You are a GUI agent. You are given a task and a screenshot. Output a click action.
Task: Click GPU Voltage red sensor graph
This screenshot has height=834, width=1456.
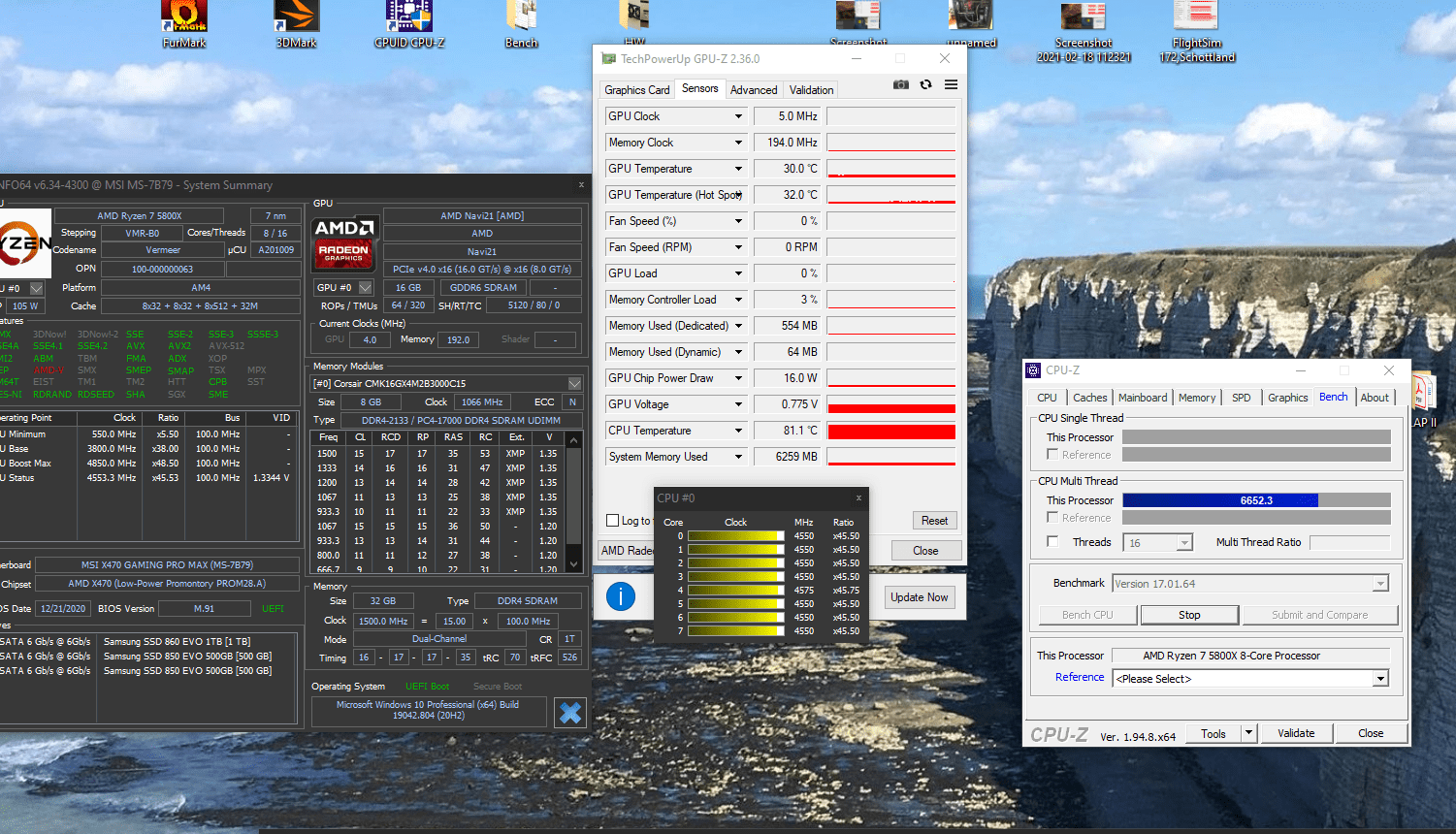click(891, 404)
